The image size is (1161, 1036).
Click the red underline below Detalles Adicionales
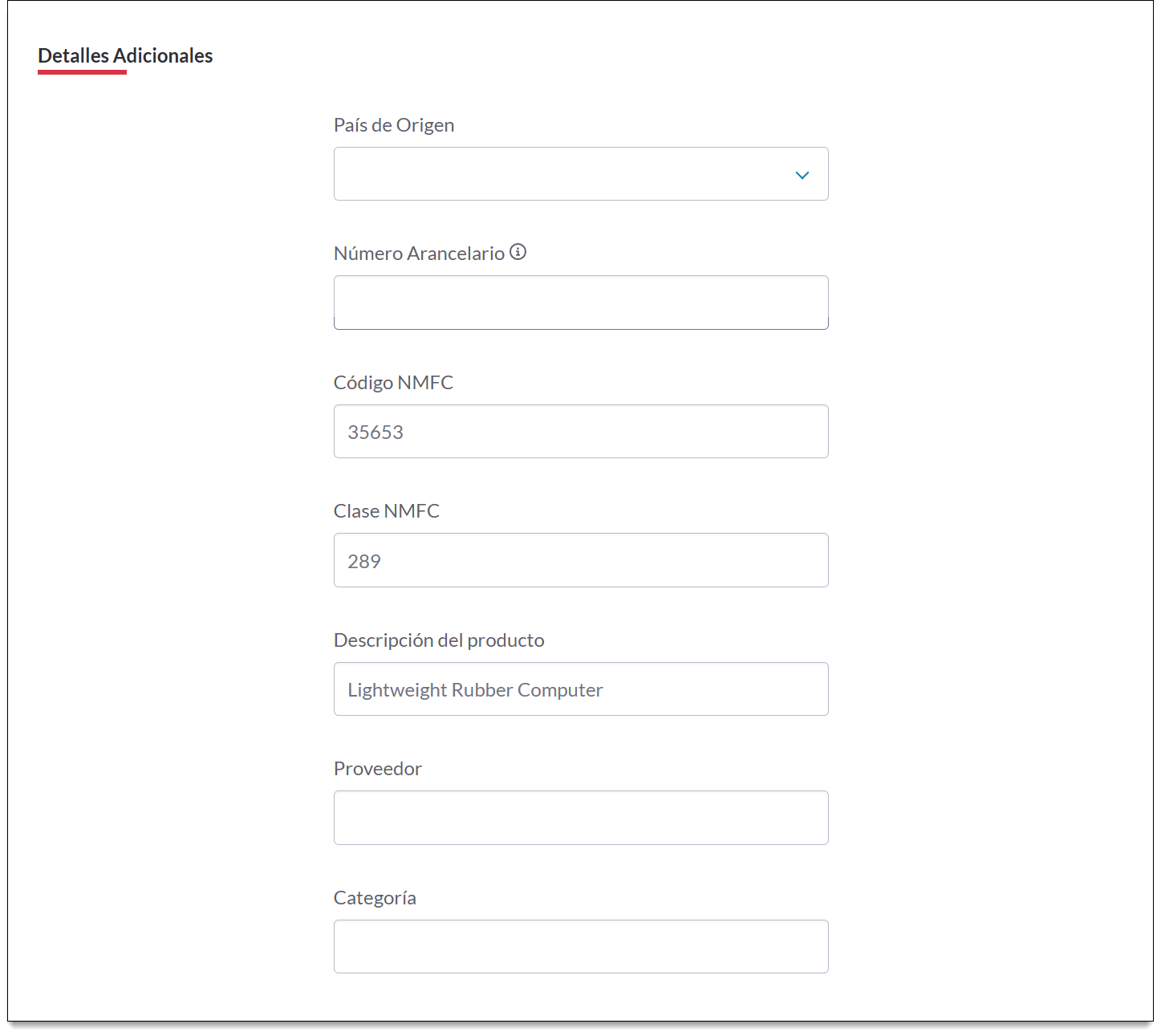coord(82,72)
